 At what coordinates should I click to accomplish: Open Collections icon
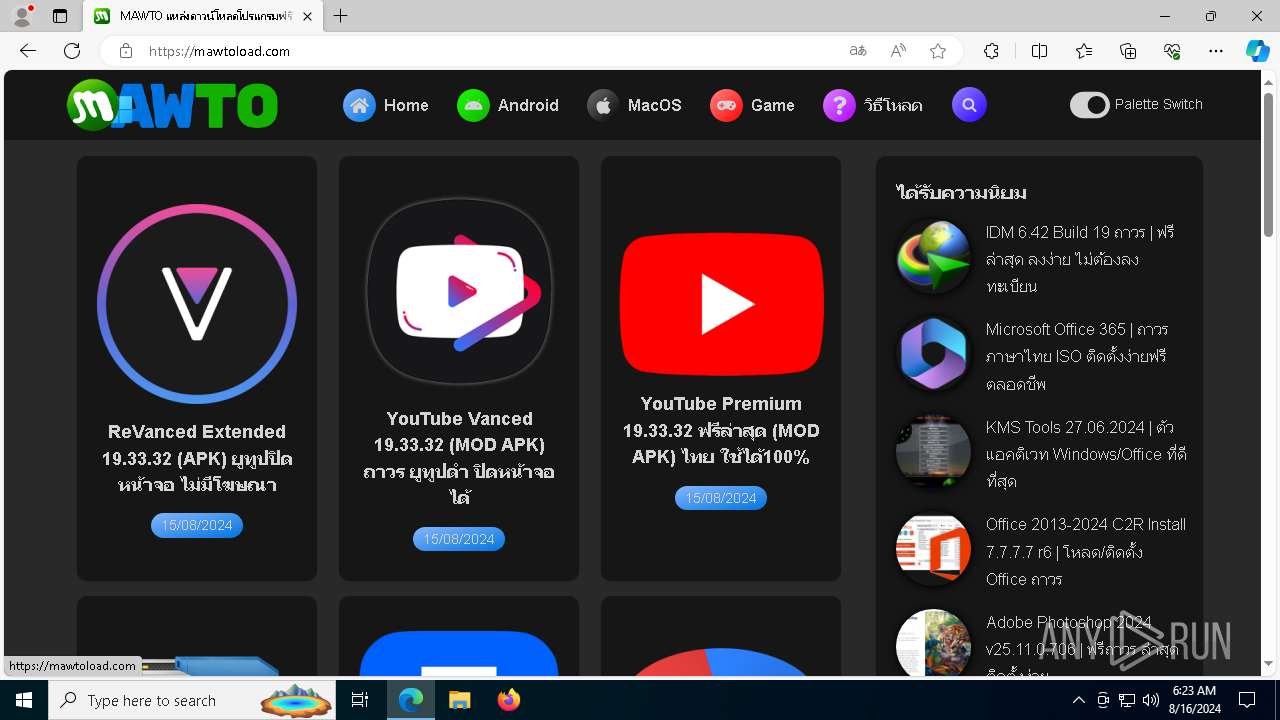coord(1128,51)
